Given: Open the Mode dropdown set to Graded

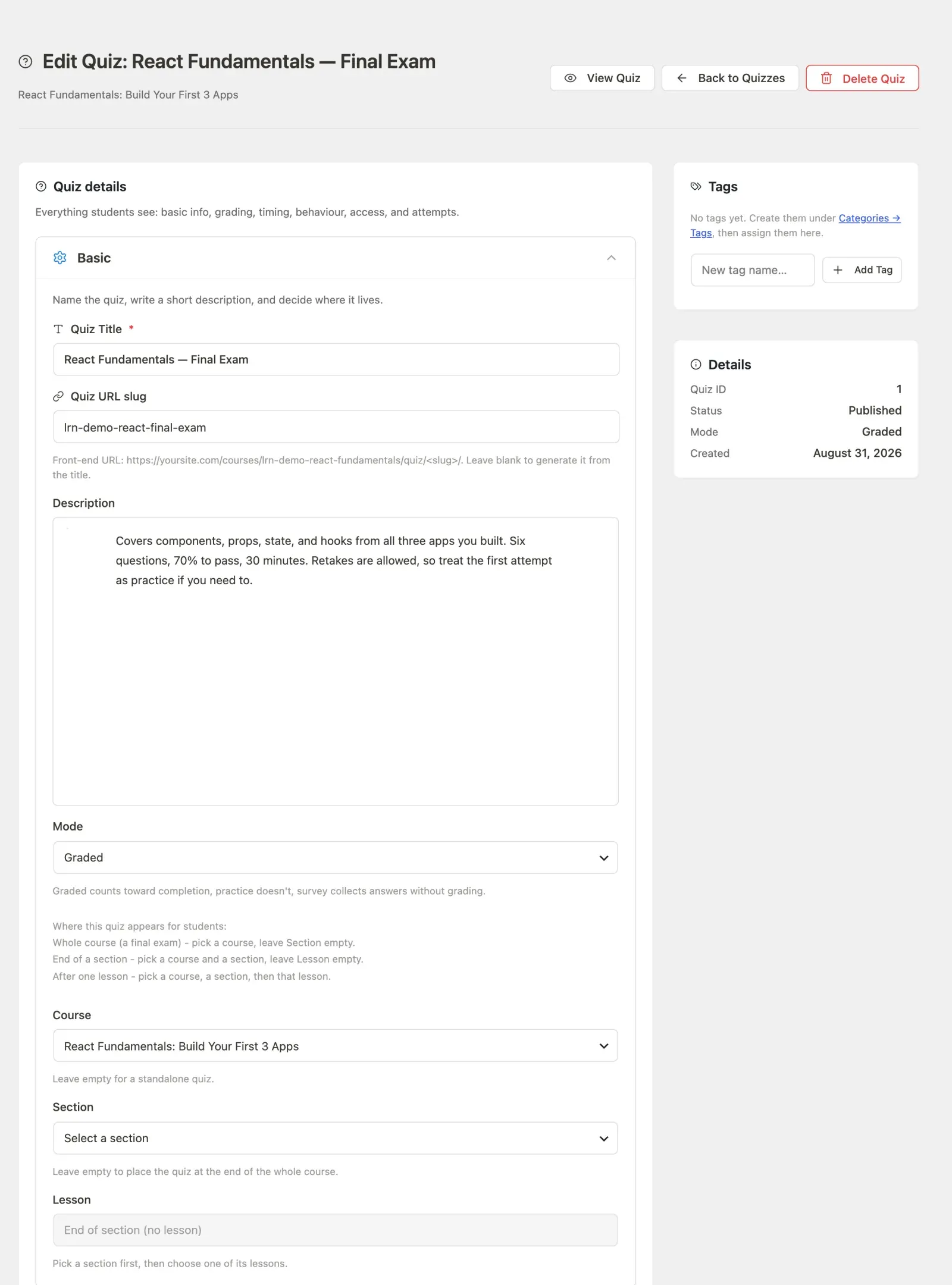Looking at the screenshot, I should coord(336,857).
